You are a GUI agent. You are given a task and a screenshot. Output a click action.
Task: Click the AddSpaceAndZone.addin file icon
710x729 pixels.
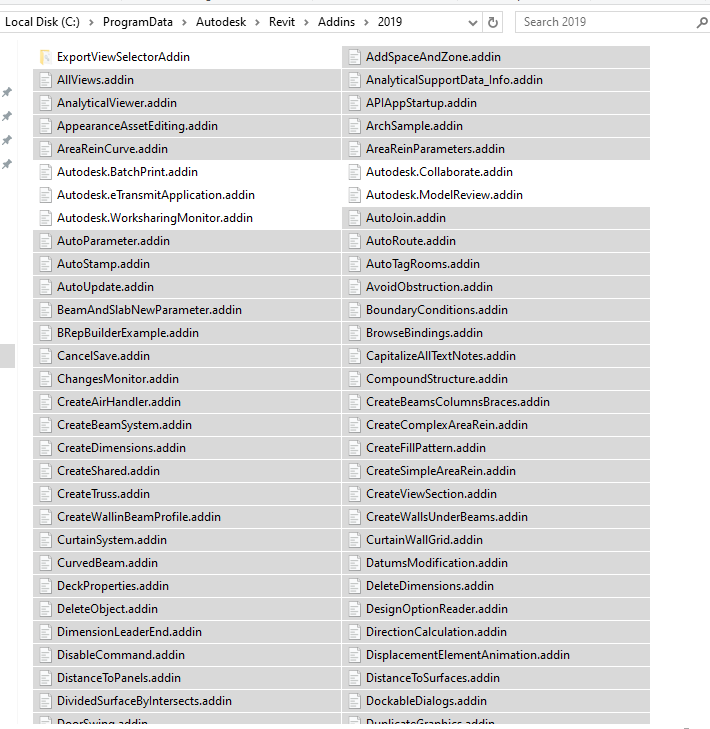coord(354,57)
